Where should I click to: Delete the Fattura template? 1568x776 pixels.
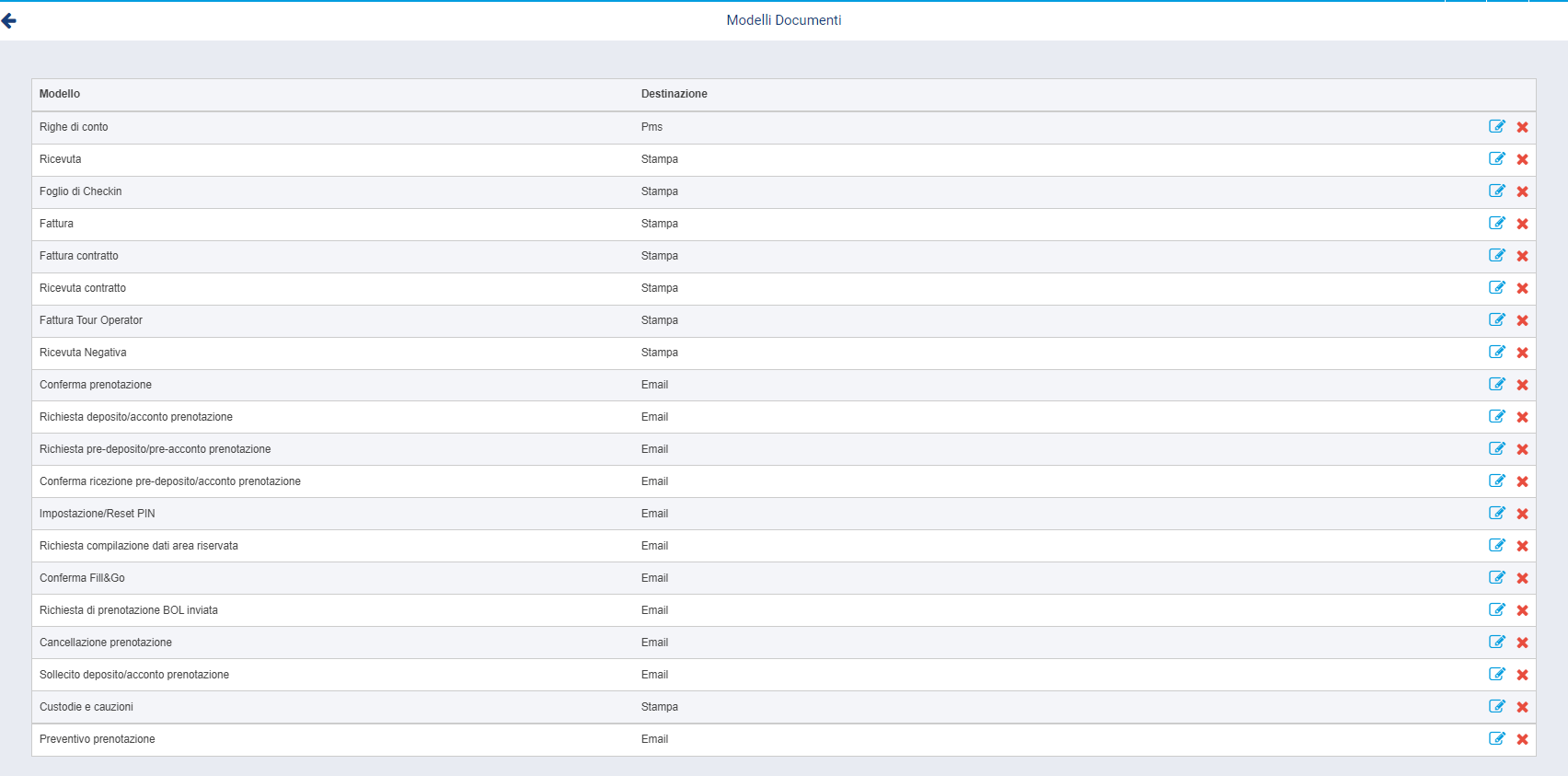[1522, 224]
